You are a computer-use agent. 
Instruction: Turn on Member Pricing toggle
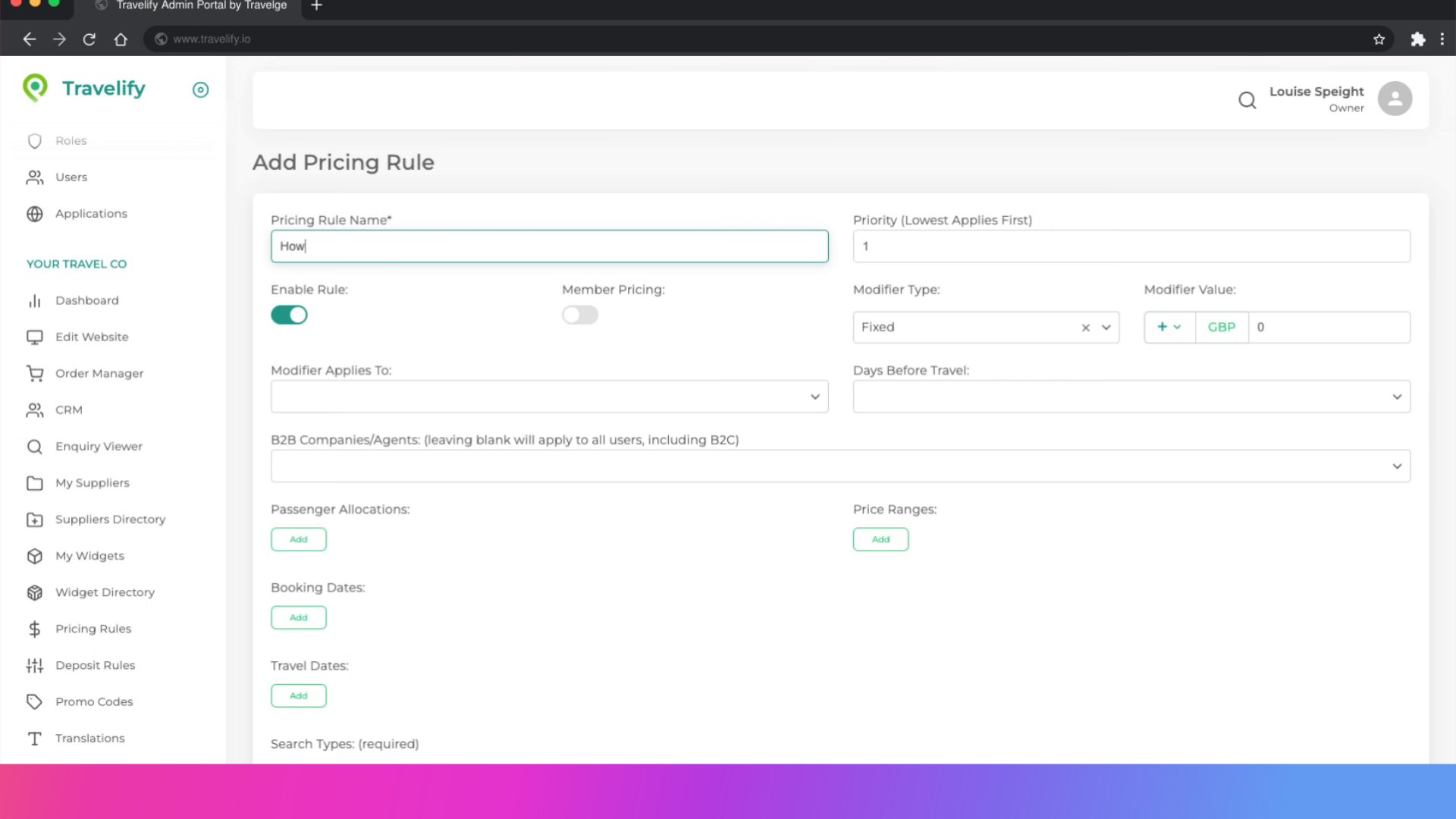[x=580, y=315]
